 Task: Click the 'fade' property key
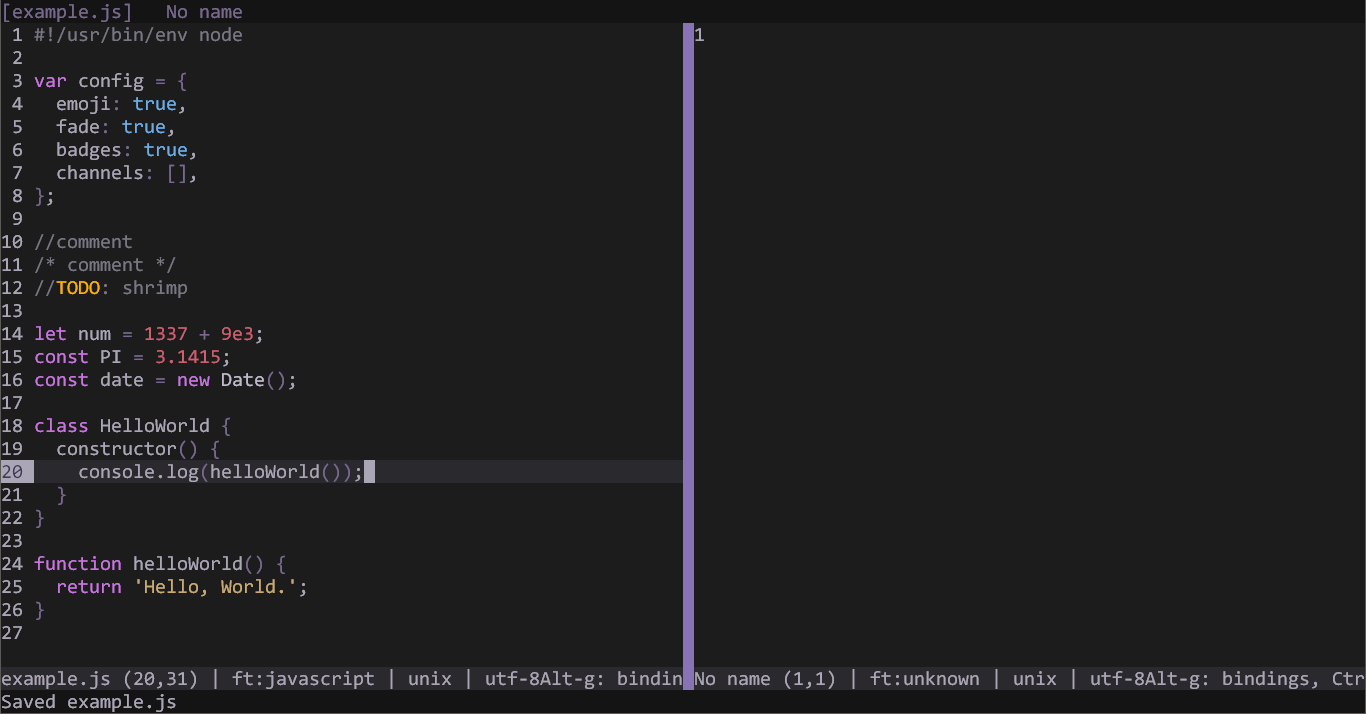tap(78, 127)
